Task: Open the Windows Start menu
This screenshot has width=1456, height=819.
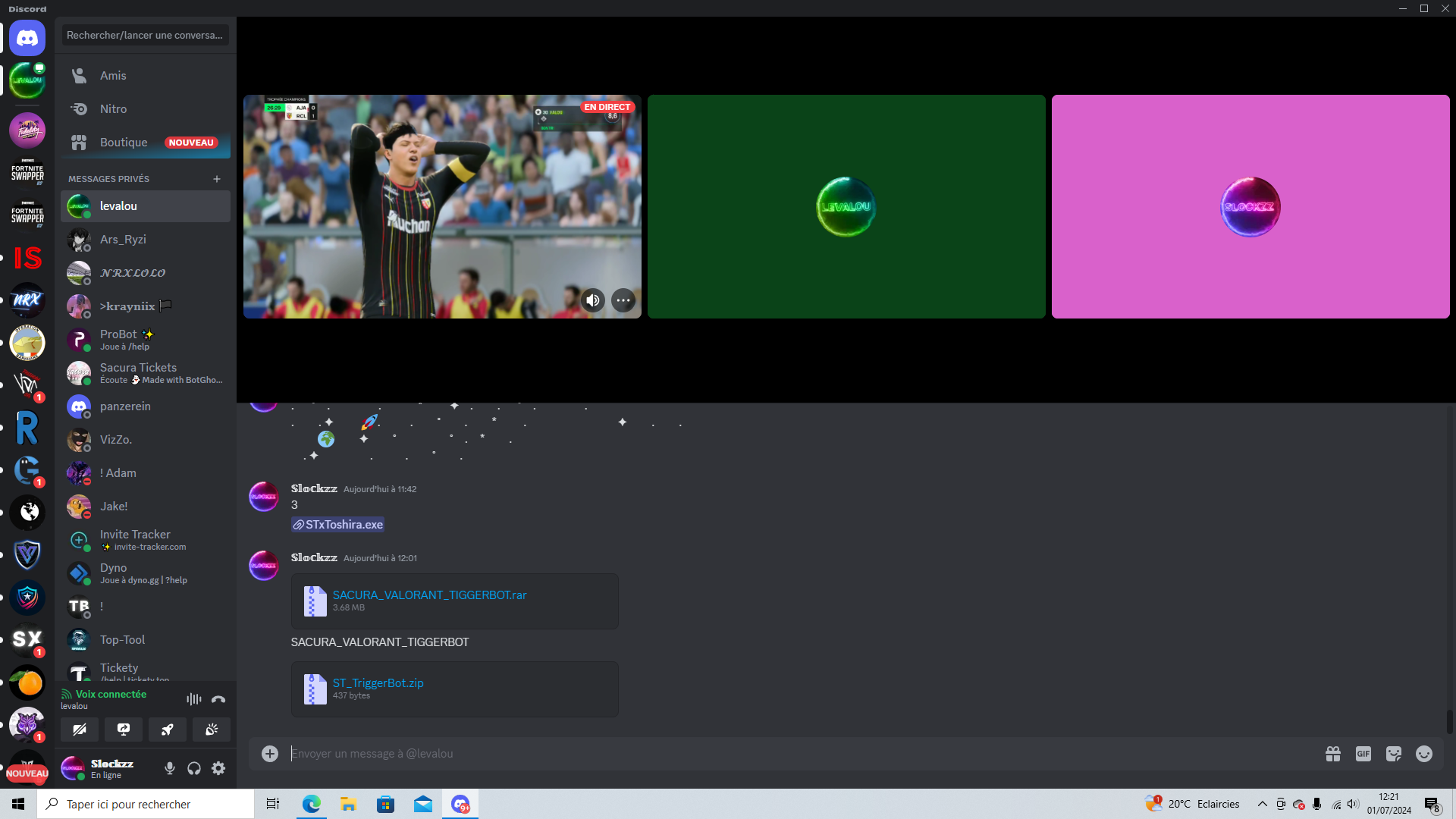Action: tap(18, 804)
